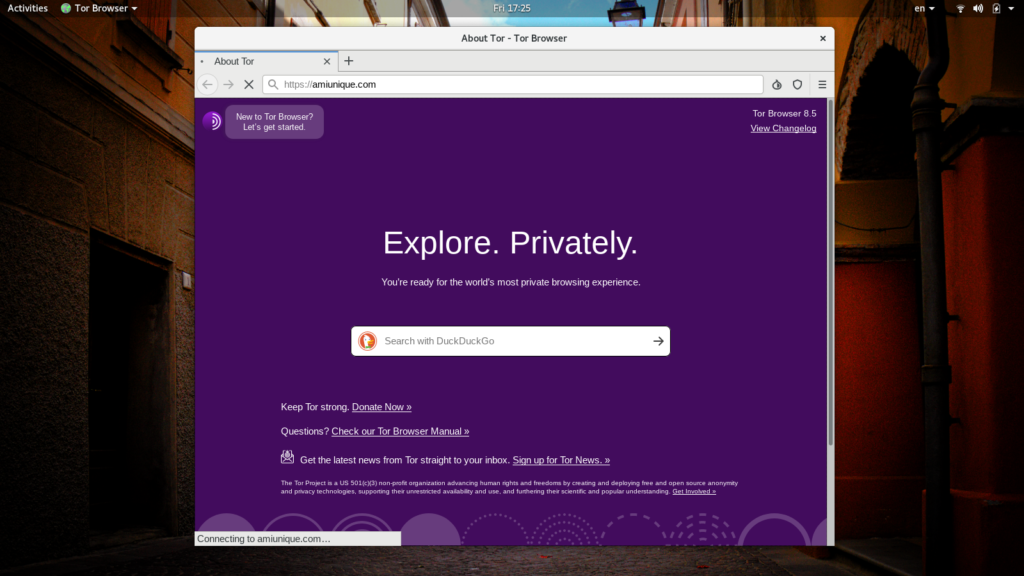Open the en keyboard layout dropdown
The height and width of the screenshot is (576, 1024).
click(925, 8)
